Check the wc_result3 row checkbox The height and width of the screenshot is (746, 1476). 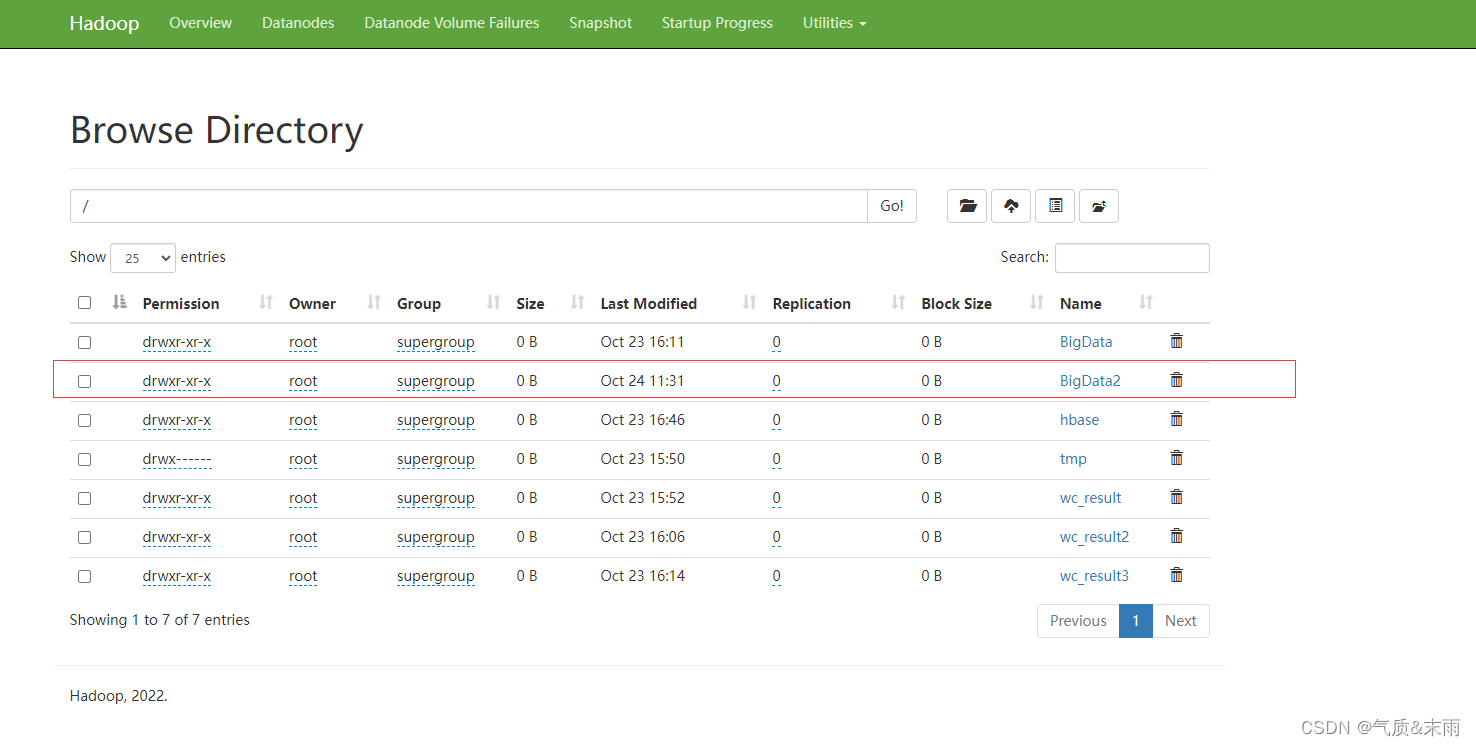click(84, 576)
